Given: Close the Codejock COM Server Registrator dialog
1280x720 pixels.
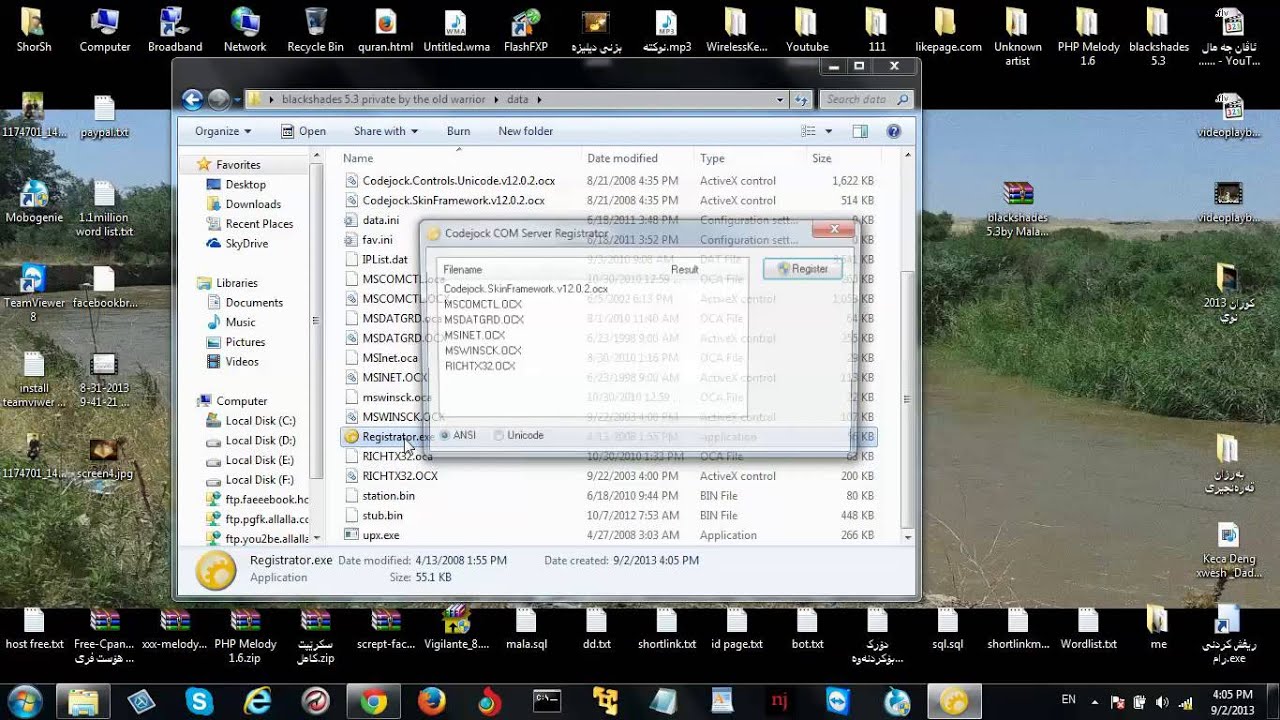Looking at the screenshot, I should (x=832, y=231).
